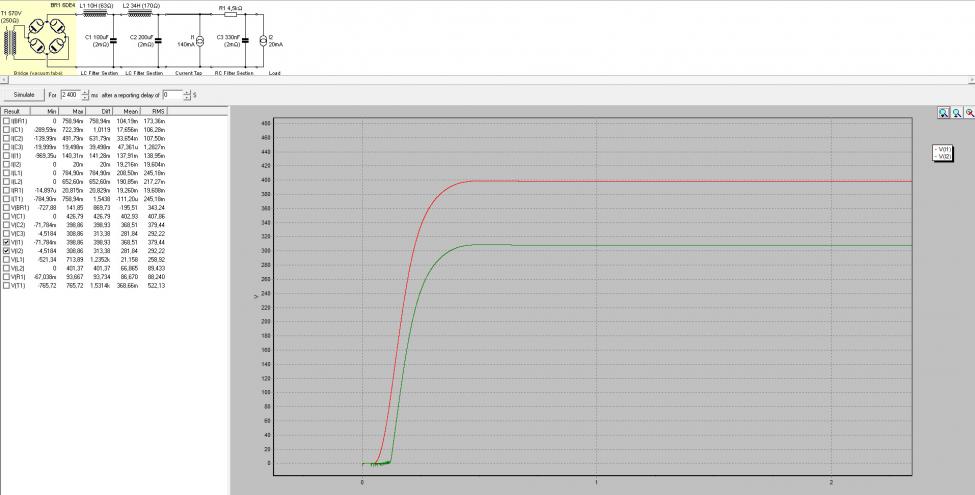
Task: Click the Diff column header
Action: [x=99, y=111]
